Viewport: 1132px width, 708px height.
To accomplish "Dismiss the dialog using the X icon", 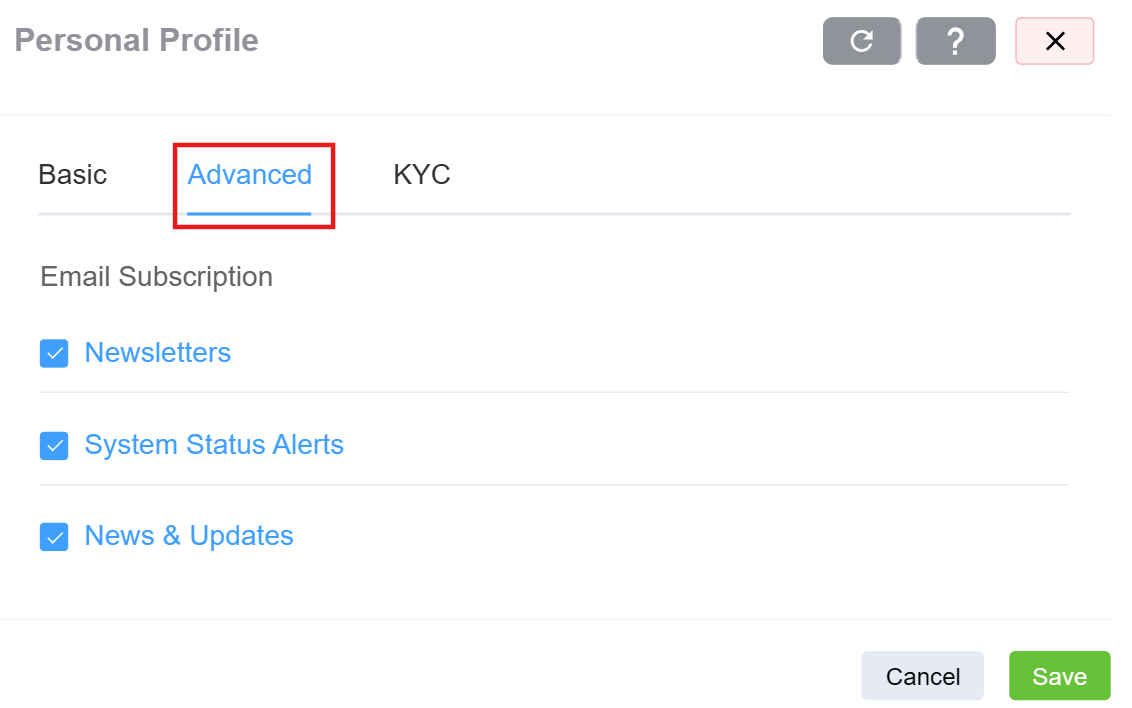I will pos(1054,41).
